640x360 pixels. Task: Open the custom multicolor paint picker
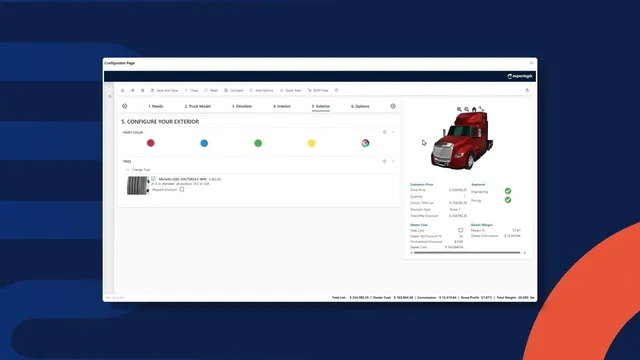(x=365, y=143)
